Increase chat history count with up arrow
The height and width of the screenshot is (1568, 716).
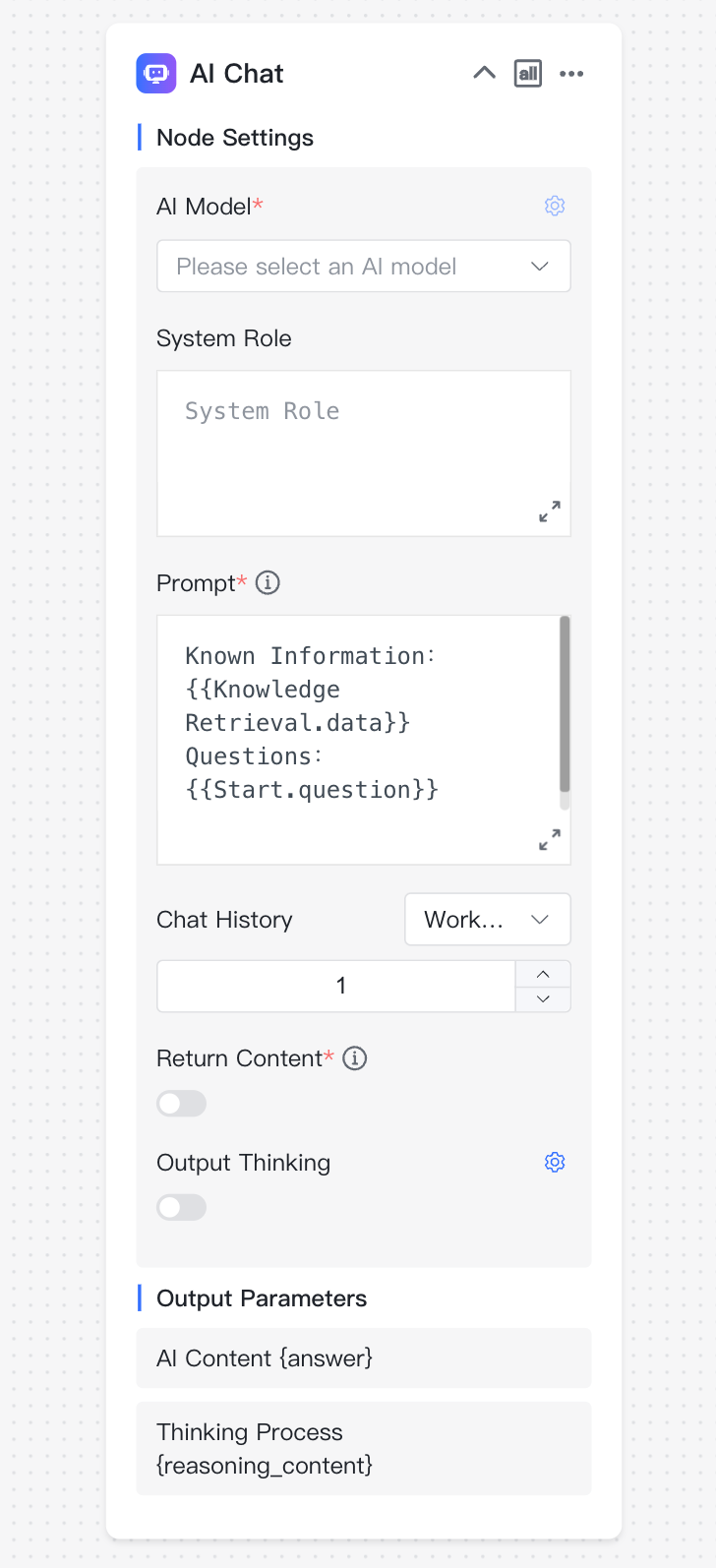click(x=543, y=974)
